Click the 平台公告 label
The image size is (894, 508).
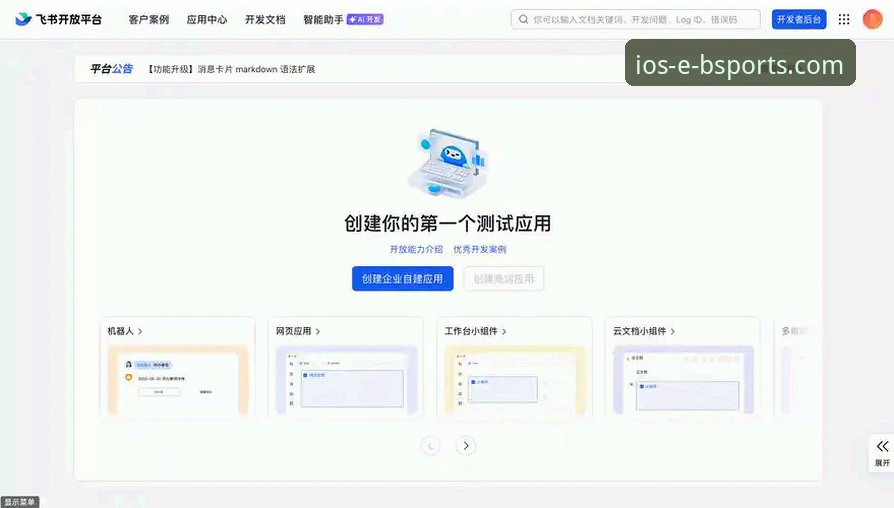click(111, 69)
